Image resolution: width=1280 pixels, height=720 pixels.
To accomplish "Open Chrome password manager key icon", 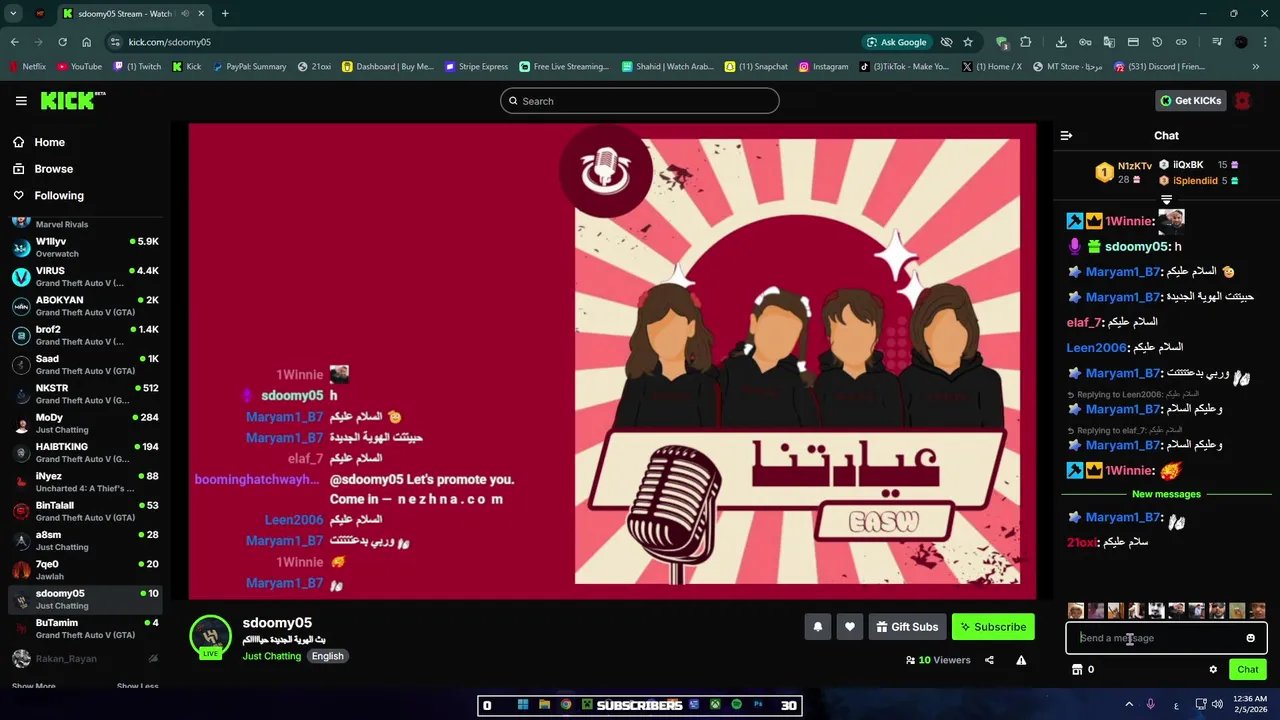I will [x=1085, y=42].
